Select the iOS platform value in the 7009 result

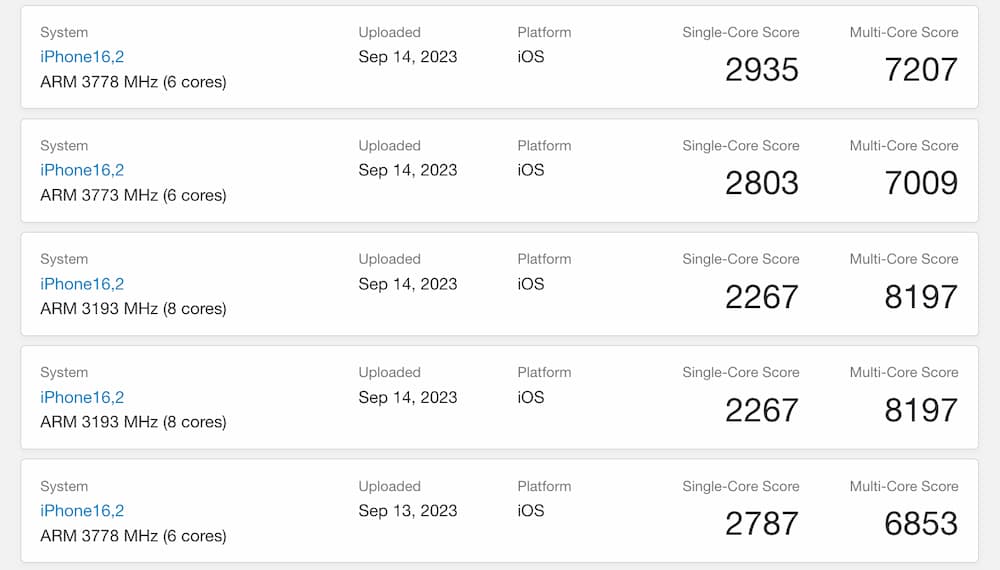tap(531, 170)
